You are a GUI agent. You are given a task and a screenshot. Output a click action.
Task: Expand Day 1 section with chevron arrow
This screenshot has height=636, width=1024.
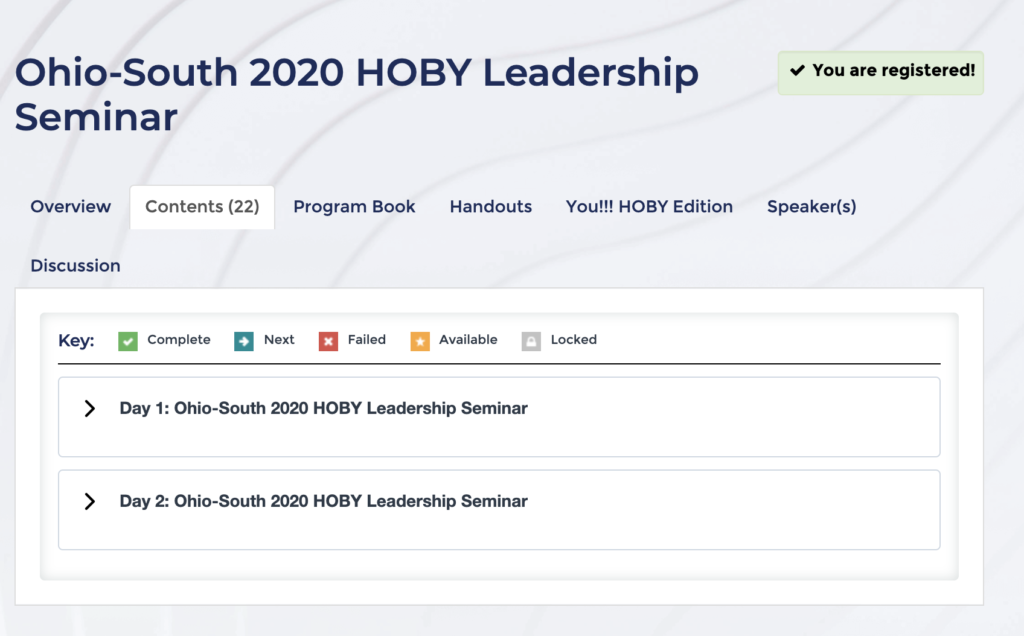click(x=89, y=409)
